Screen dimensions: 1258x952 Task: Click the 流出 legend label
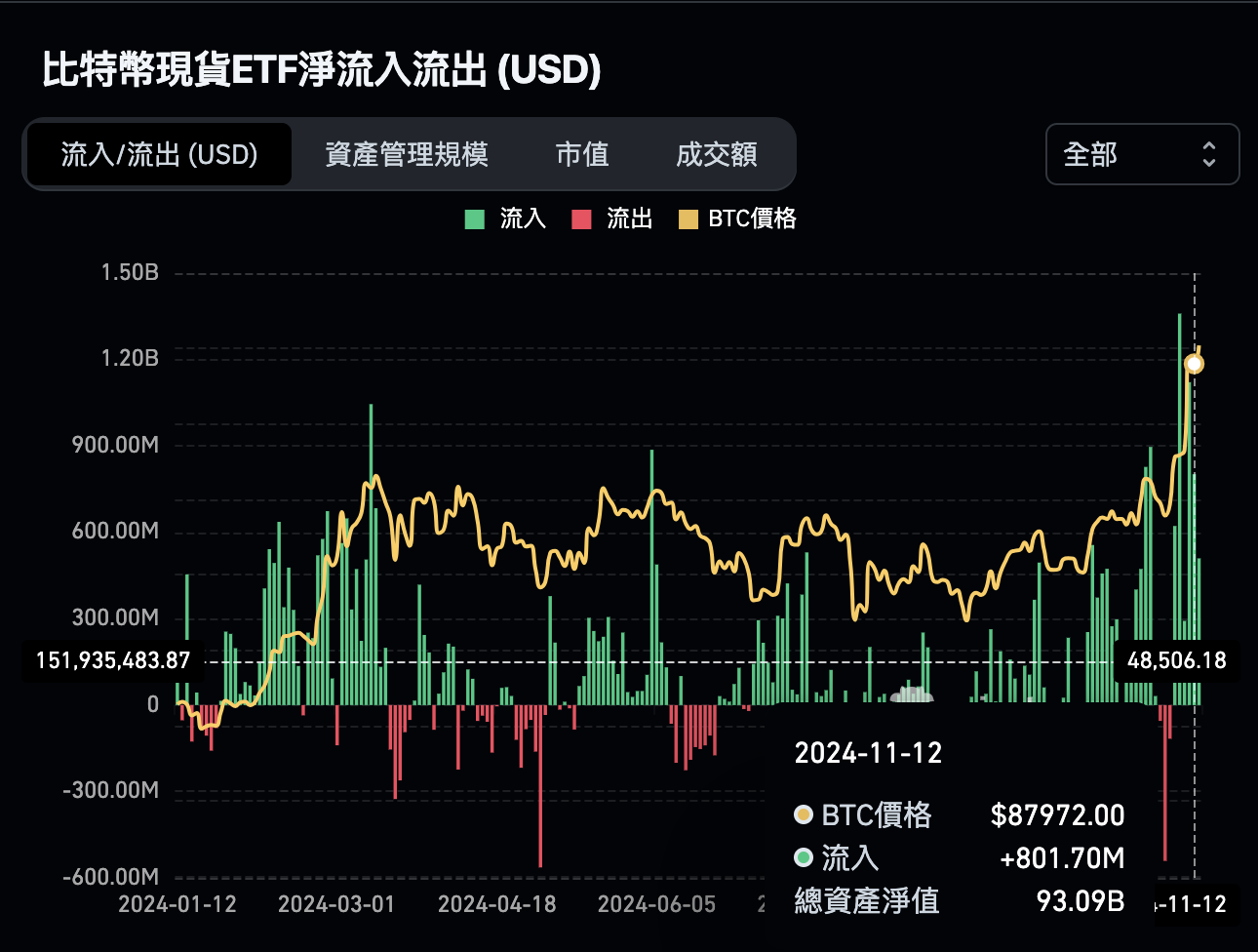pos(630,218)
